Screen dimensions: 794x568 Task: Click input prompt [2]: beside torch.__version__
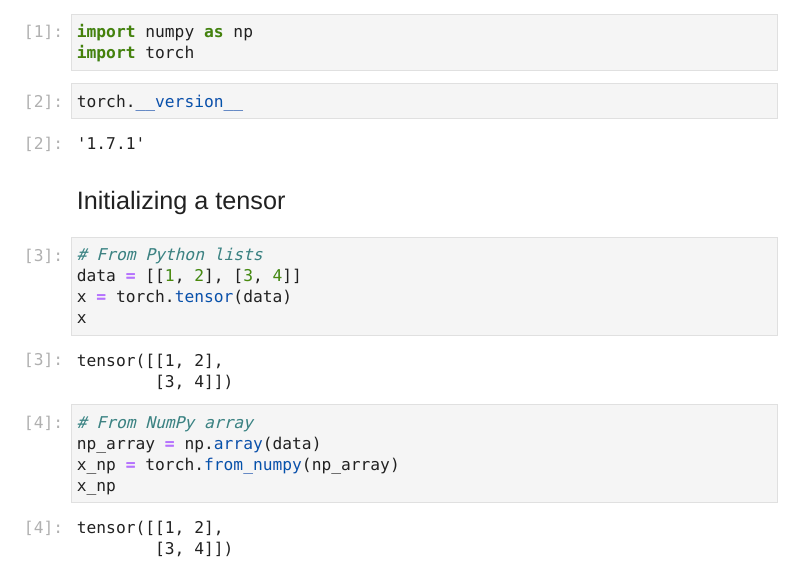coord(44,101)
